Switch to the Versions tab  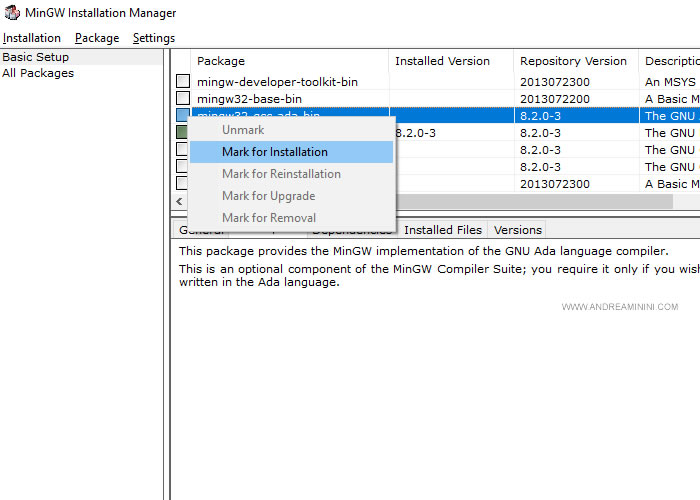517,230
